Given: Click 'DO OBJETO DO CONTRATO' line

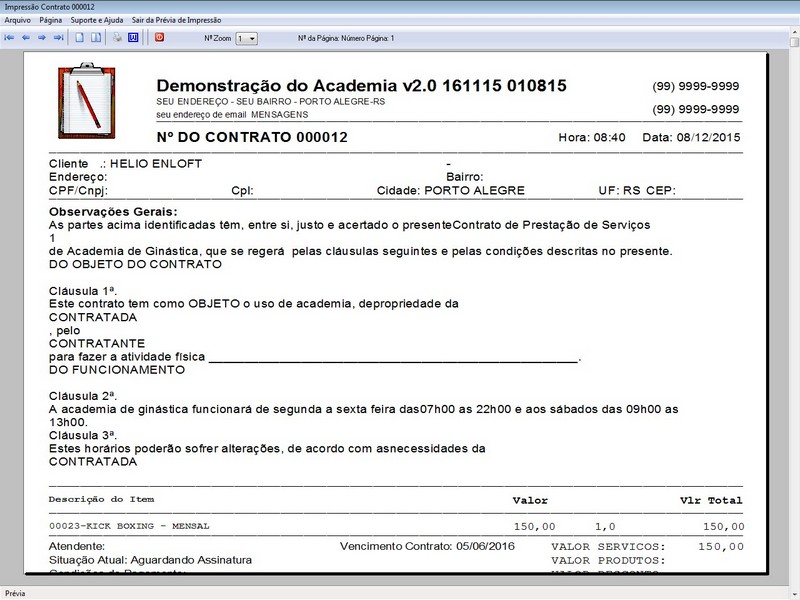Looking at the screenshot, I should [135, 264].
